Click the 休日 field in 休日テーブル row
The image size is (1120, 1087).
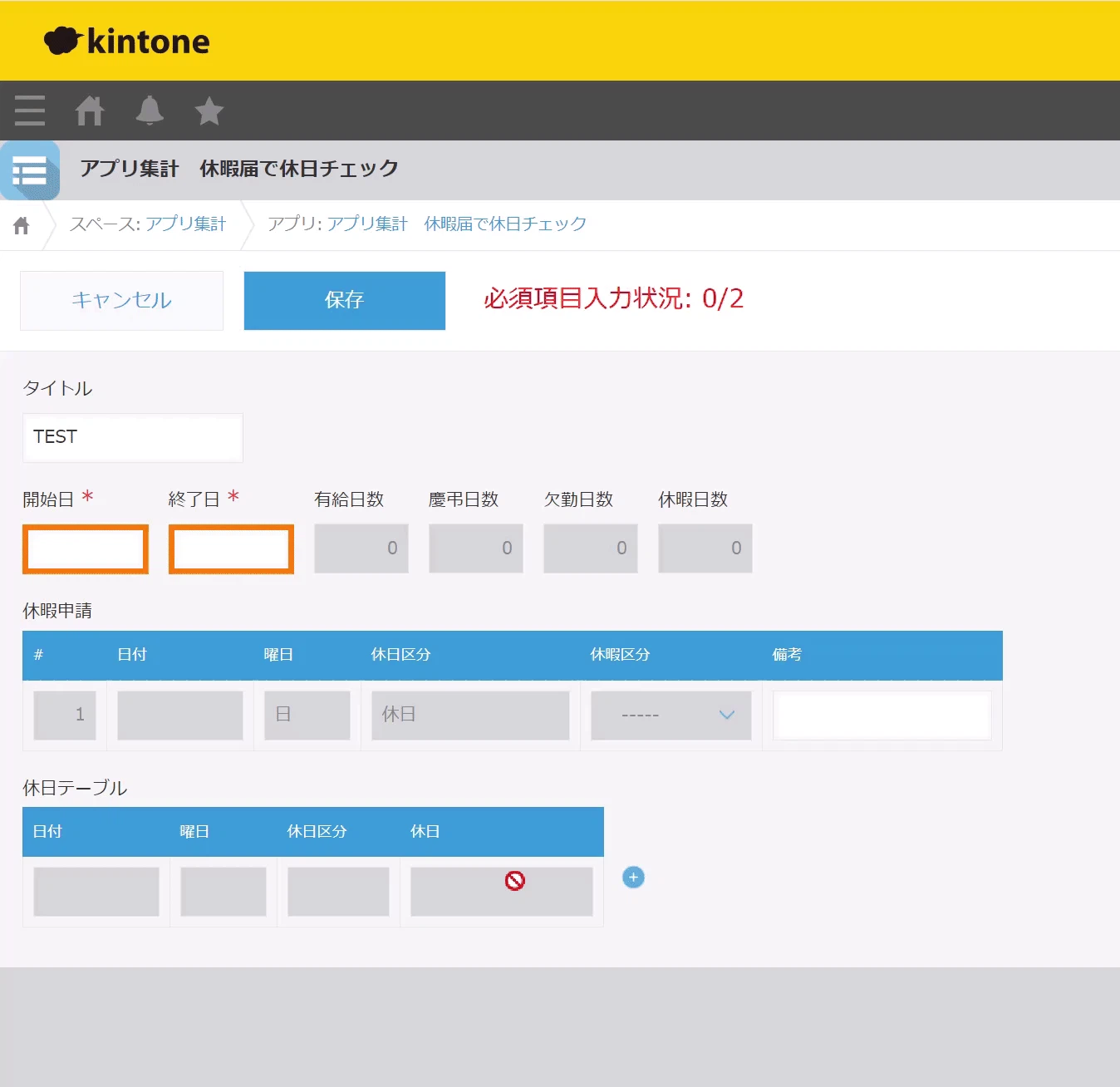(502, 892)
